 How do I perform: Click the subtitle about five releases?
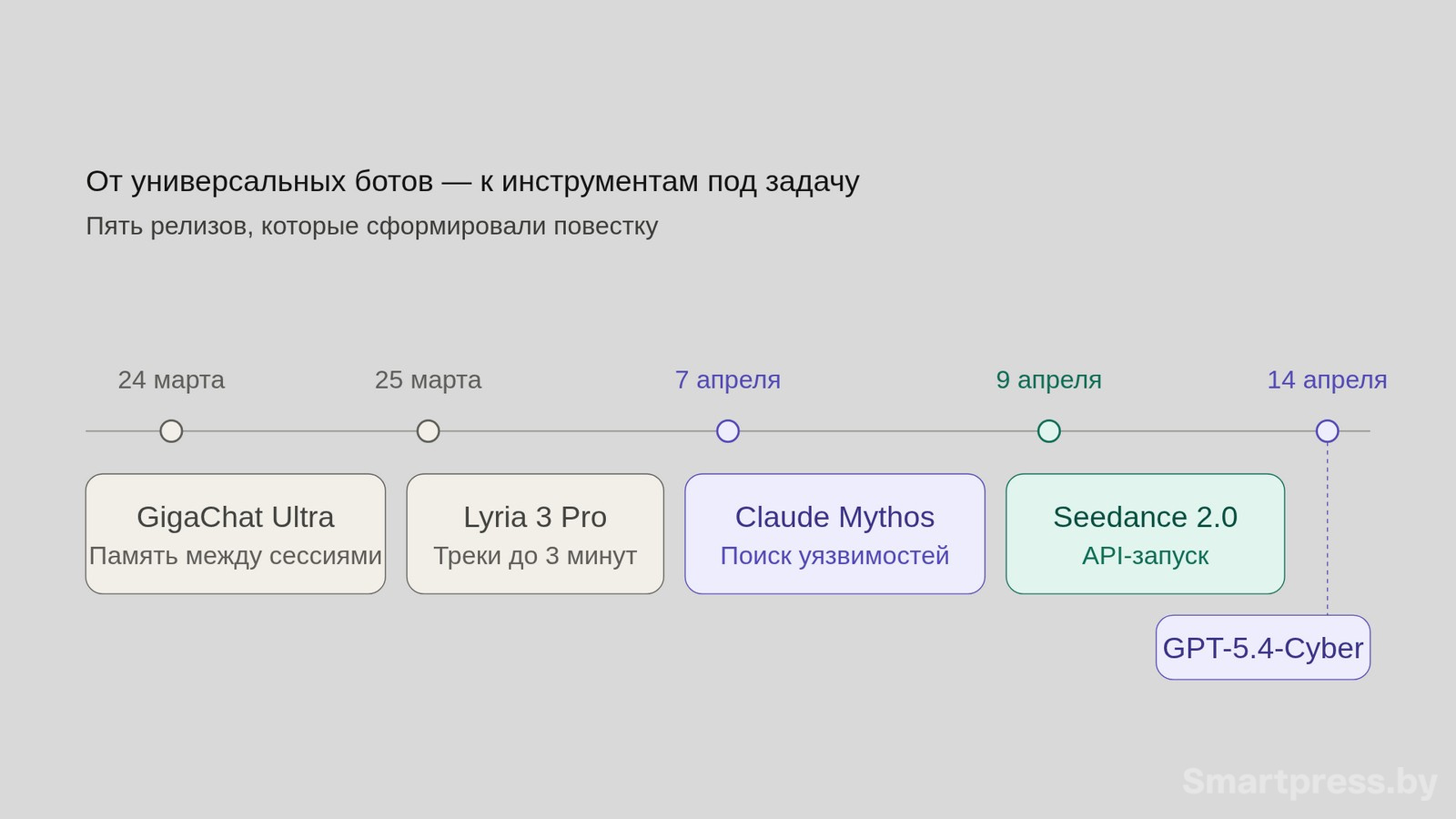tap(371, 226)
